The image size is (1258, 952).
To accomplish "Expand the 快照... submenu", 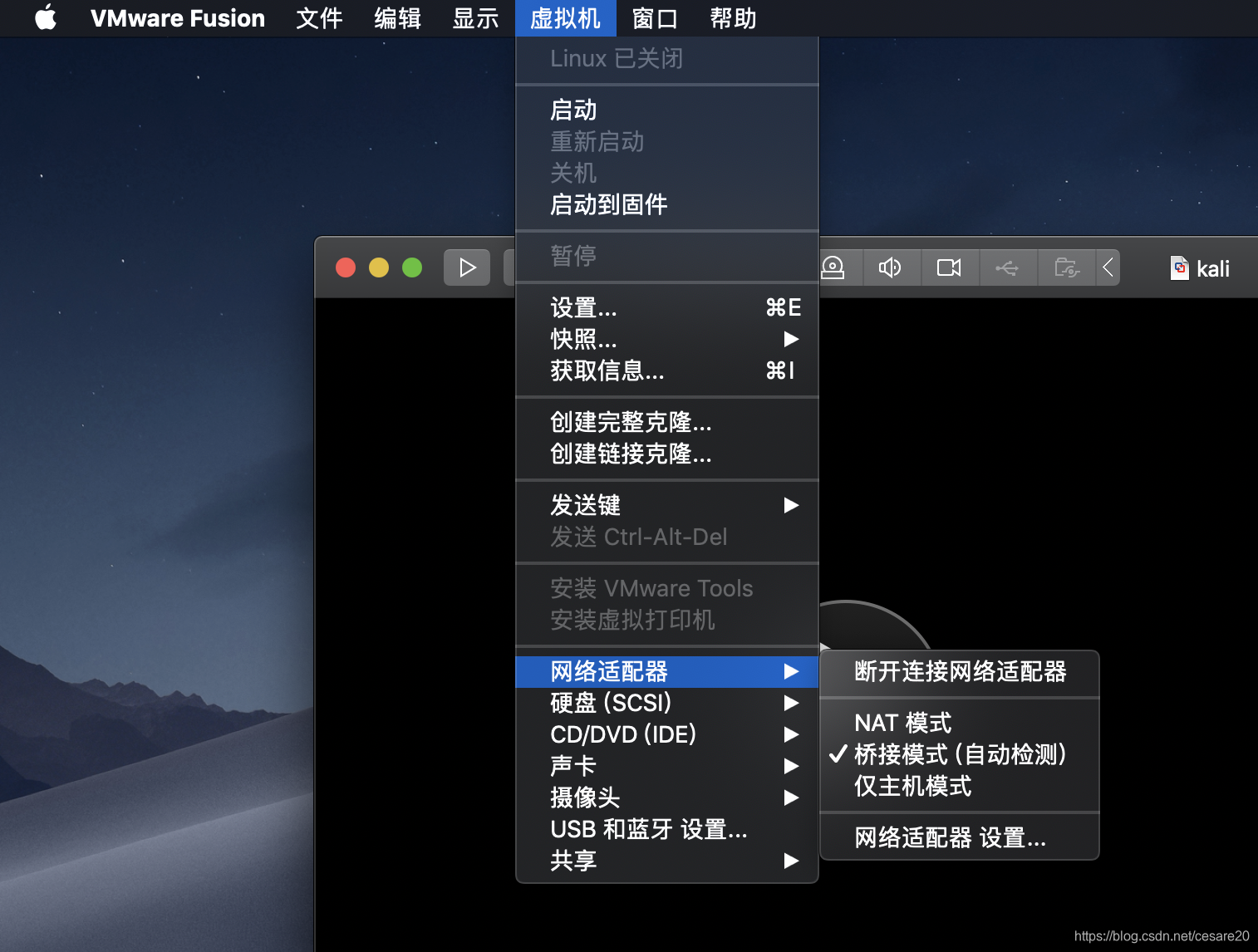I will click(667, 339).
